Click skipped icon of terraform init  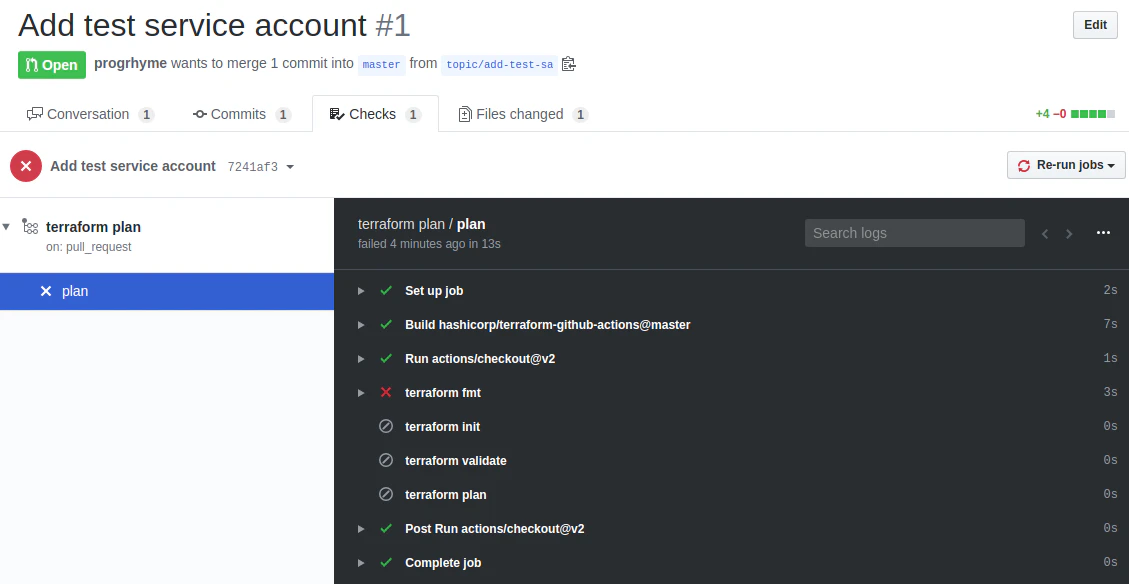tap(386, 426)
